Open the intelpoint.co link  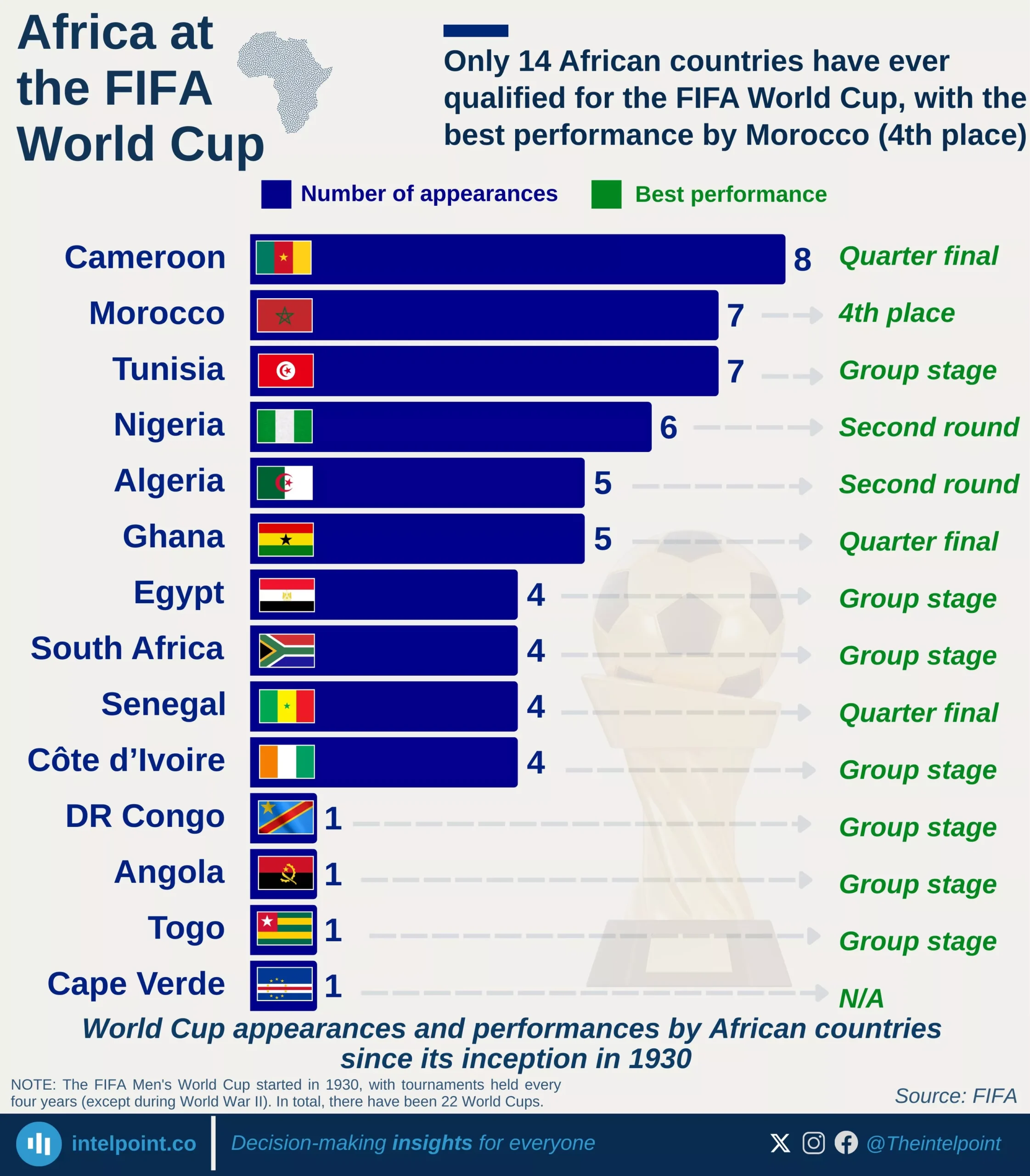pos(133,1143)
